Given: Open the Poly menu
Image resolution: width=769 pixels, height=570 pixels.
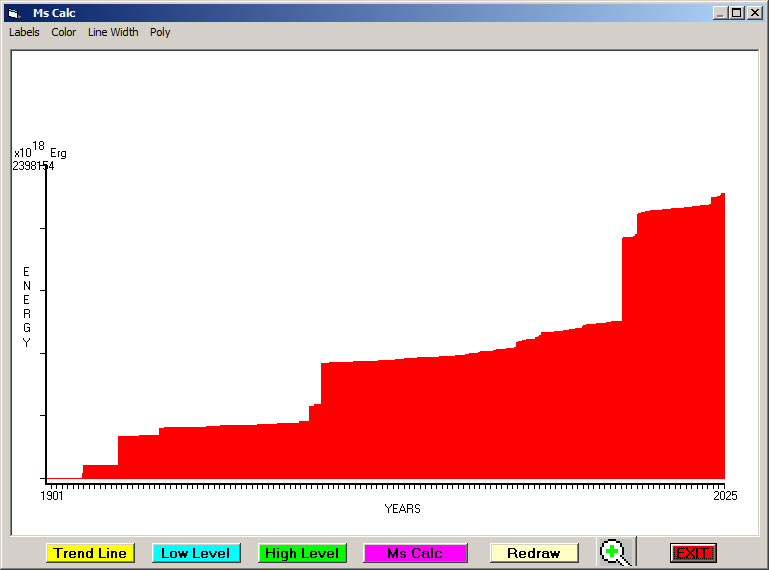Looking at the screenshot, I should (160, 32).
